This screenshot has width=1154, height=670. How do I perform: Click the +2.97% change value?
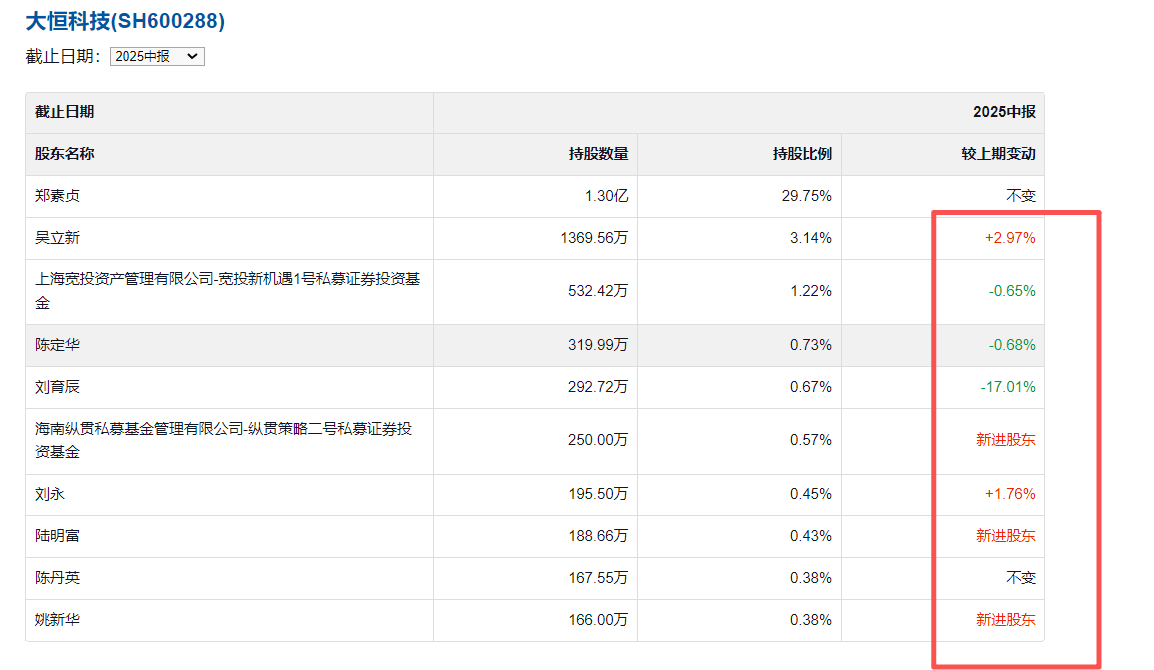coord(1010,238)
